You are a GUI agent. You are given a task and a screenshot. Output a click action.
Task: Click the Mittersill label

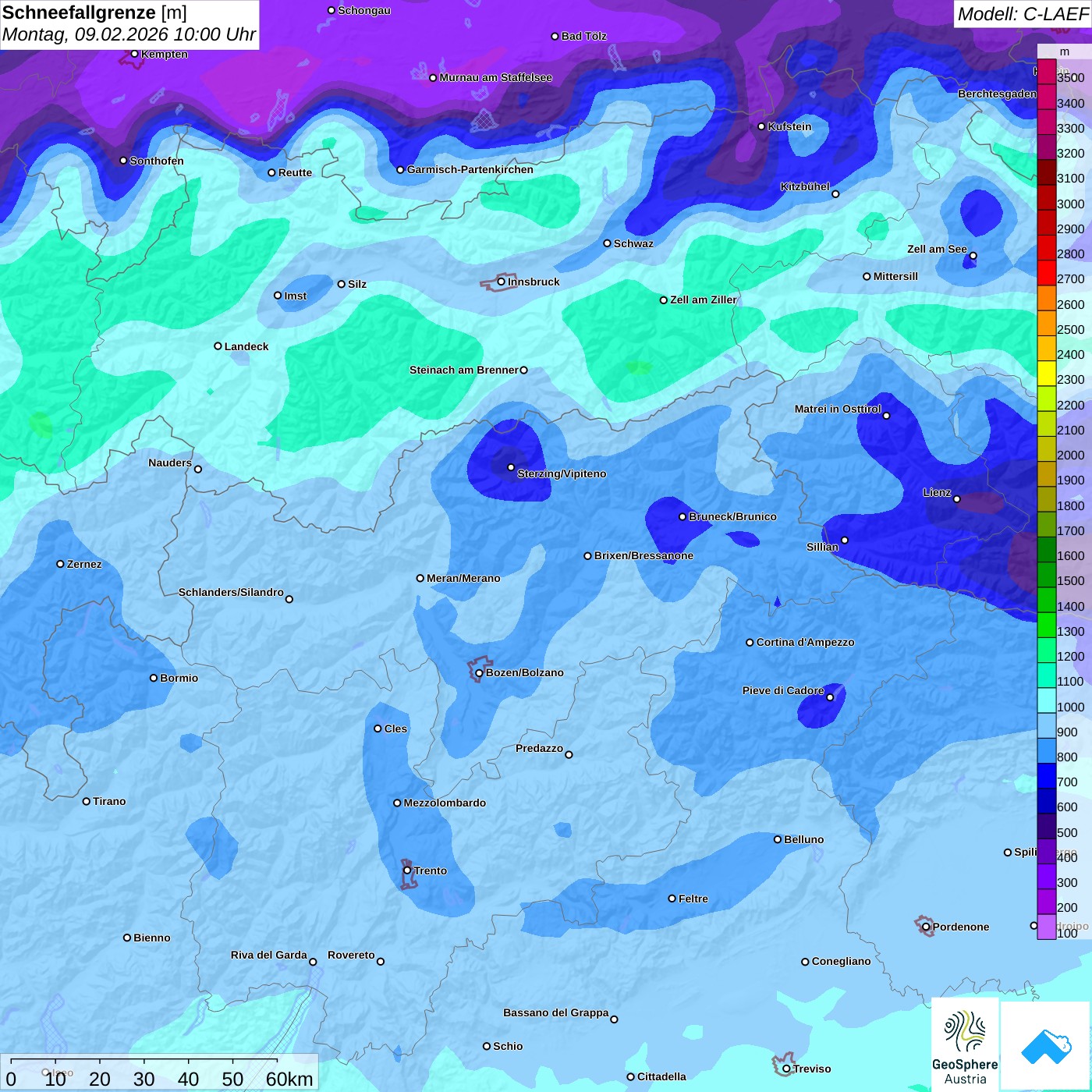tap(895, 276)
